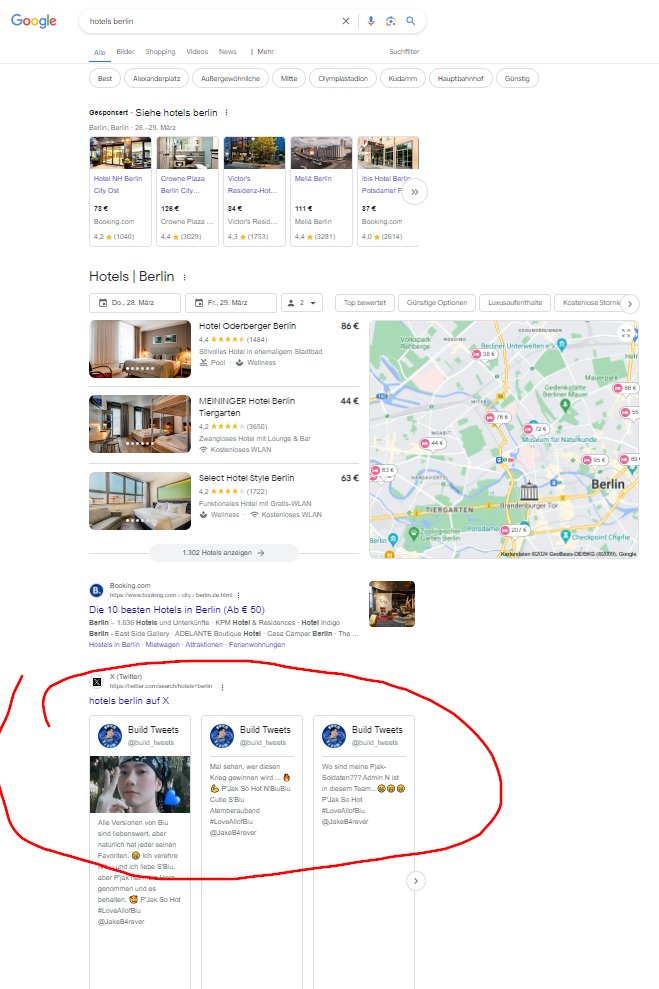Click the Brandenburger Tor landmark icon on map
This screenshot has width=659, height=989.
click(x=529, y=490)
